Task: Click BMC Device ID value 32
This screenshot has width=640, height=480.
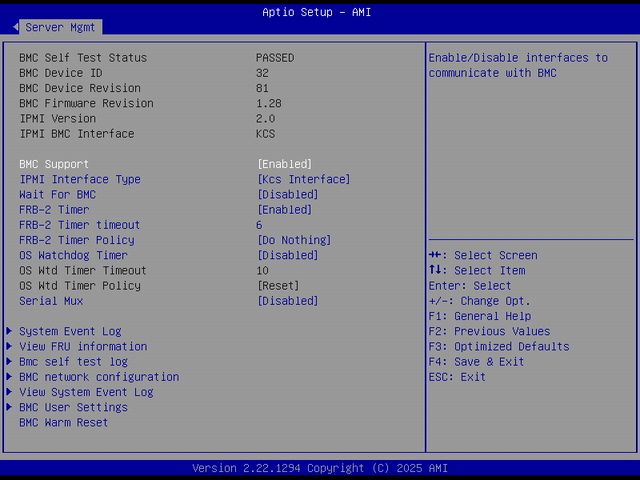Action: [x=262, y=73]
